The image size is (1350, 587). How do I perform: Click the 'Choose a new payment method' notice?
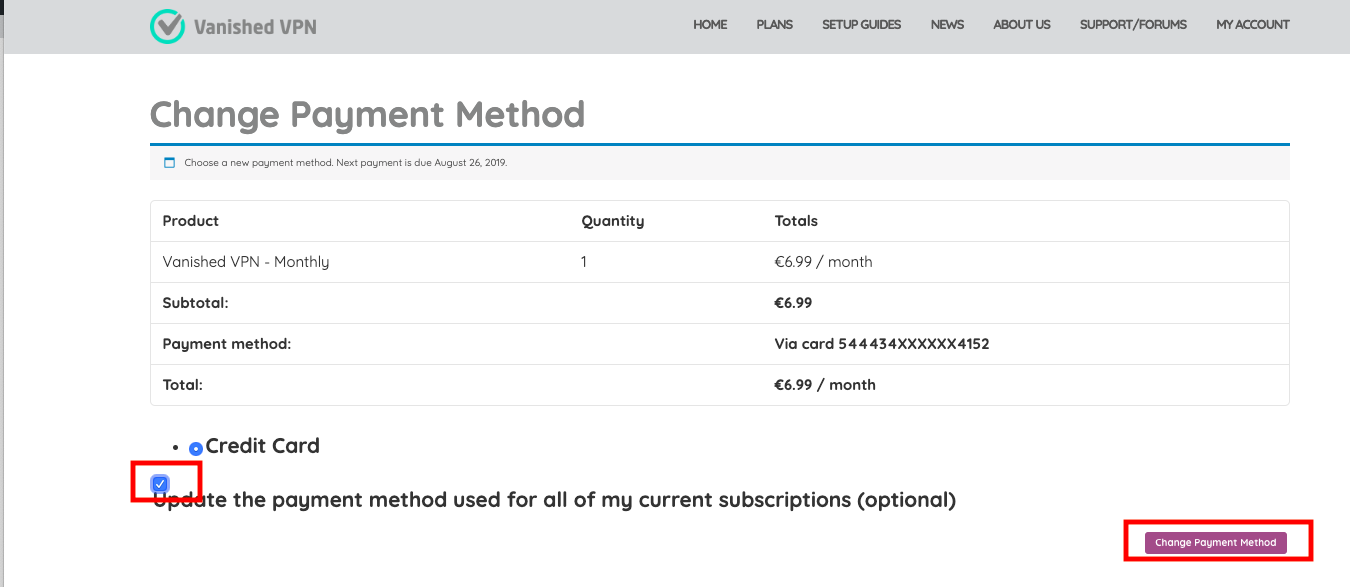click(x=346, y=162)
